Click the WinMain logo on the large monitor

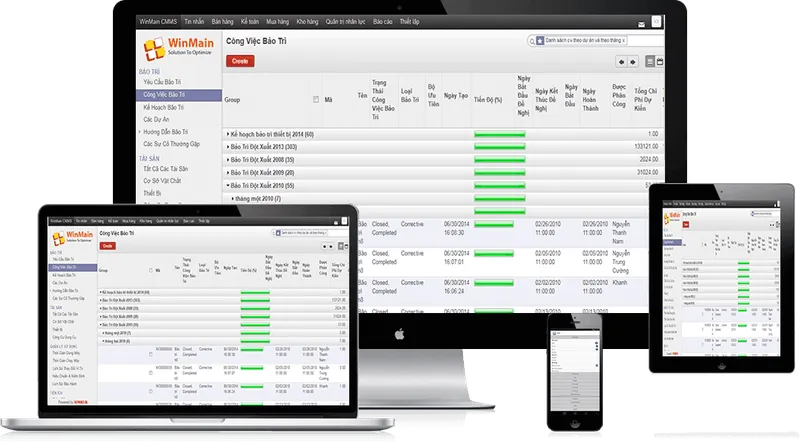(x=178, y=48)
